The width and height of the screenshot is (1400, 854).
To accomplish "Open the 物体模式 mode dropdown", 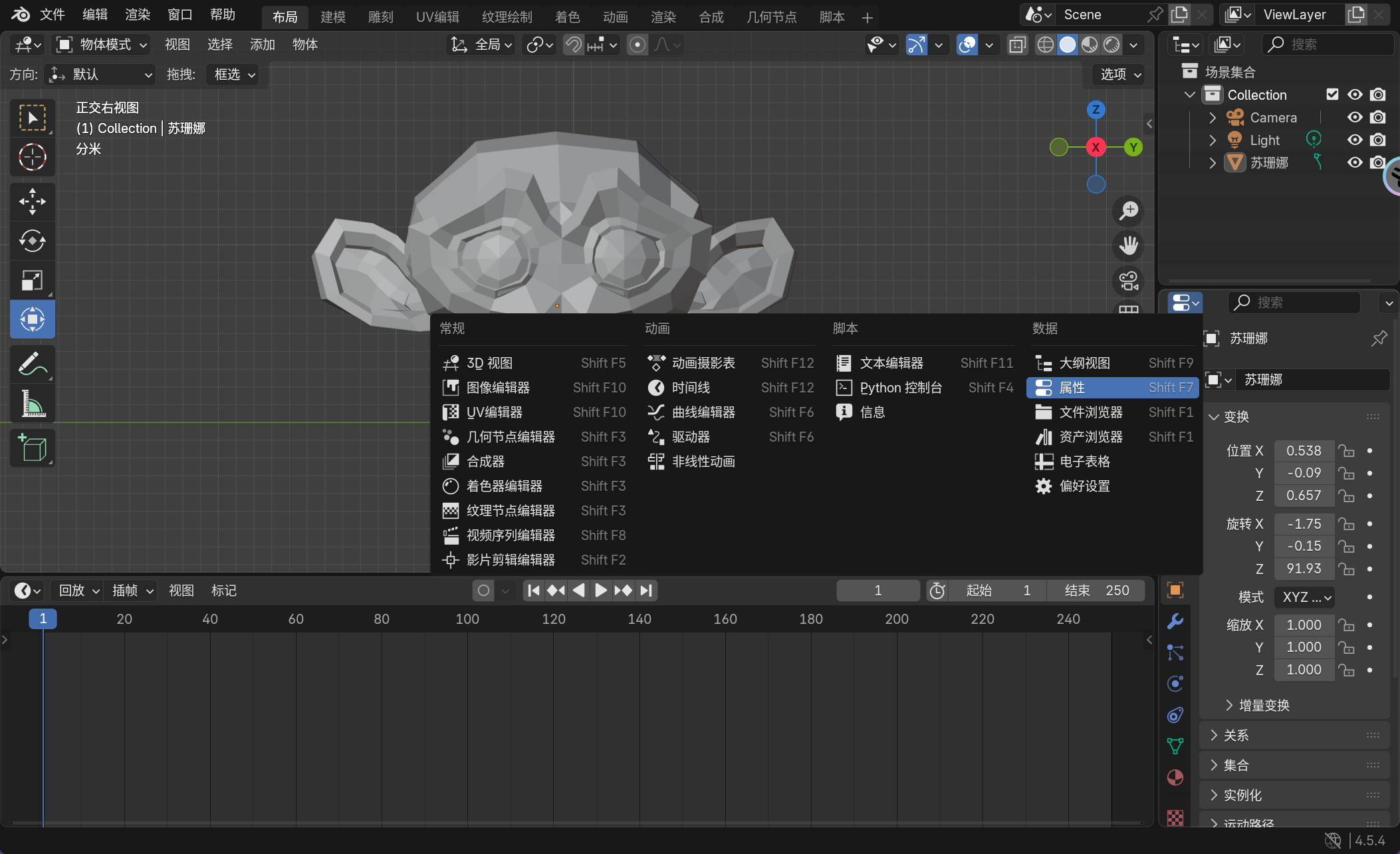I will (102, 45).
